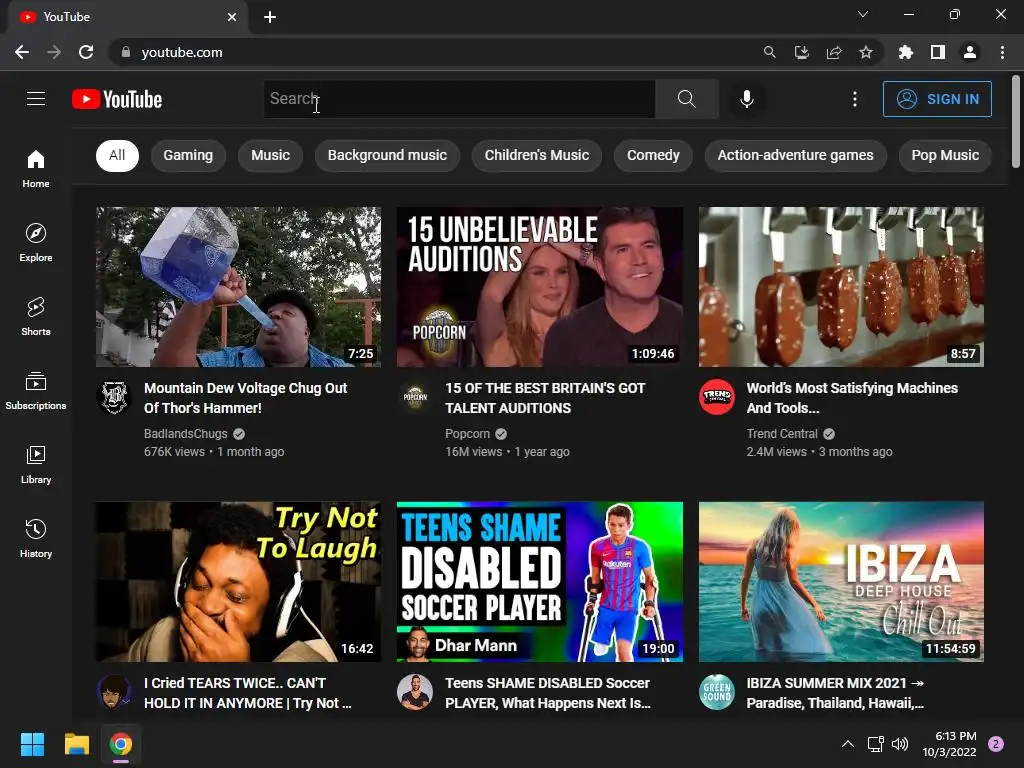Play Try Not To Laugh thumbnail
The image size is (1024, 768).
coord(238,582)
